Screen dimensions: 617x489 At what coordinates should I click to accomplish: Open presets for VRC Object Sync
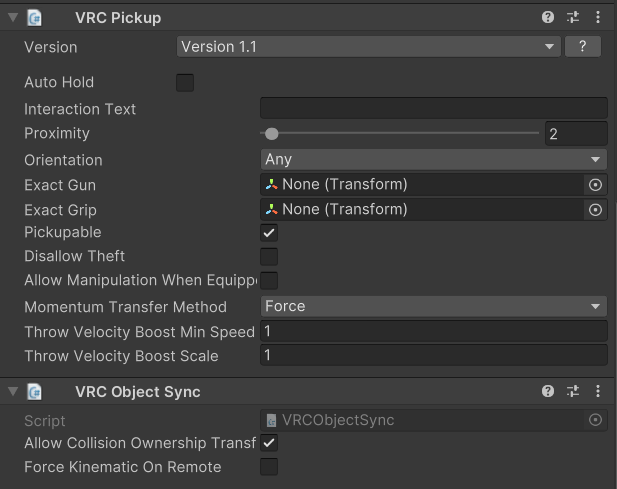(573, 392)
